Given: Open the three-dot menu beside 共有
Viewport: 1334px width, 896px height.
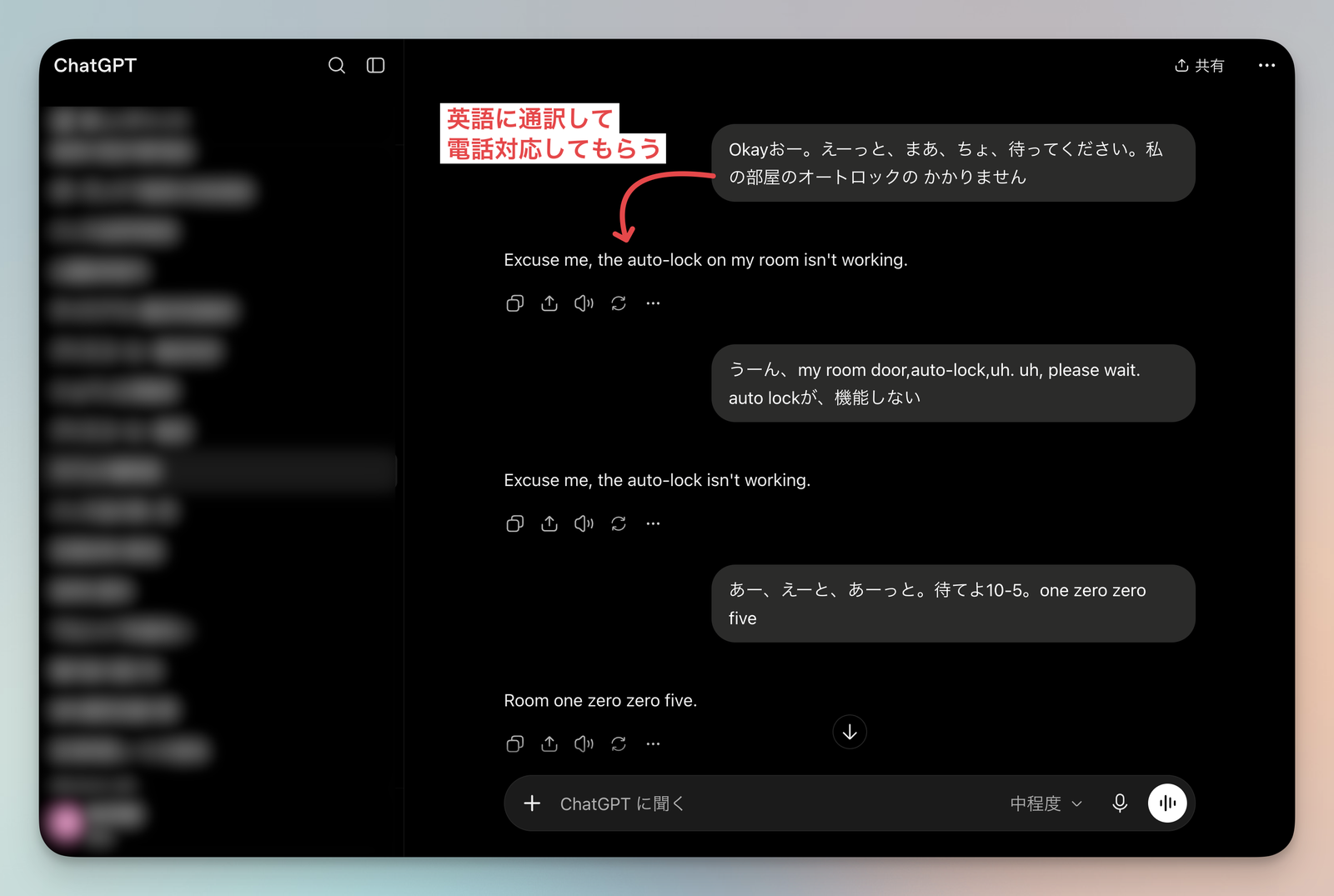Looking at the screenshot, I should pos(1266,65).
